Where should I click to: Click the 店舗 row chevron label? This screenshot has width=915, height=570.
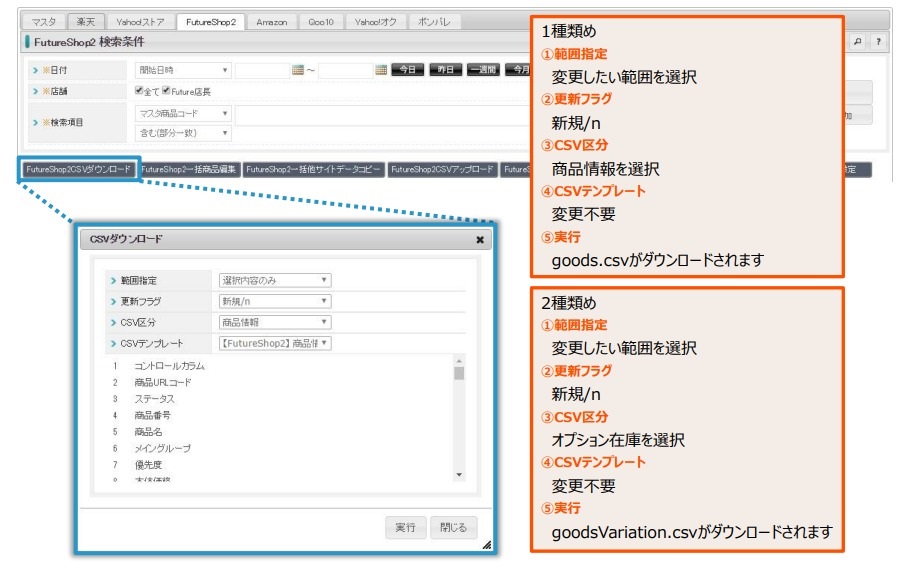[50, 91]
